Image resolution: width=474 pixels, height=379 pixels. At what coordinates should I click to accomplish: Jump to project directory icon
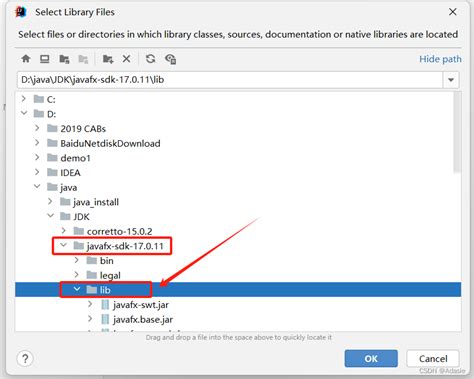[x=64, y=59]
